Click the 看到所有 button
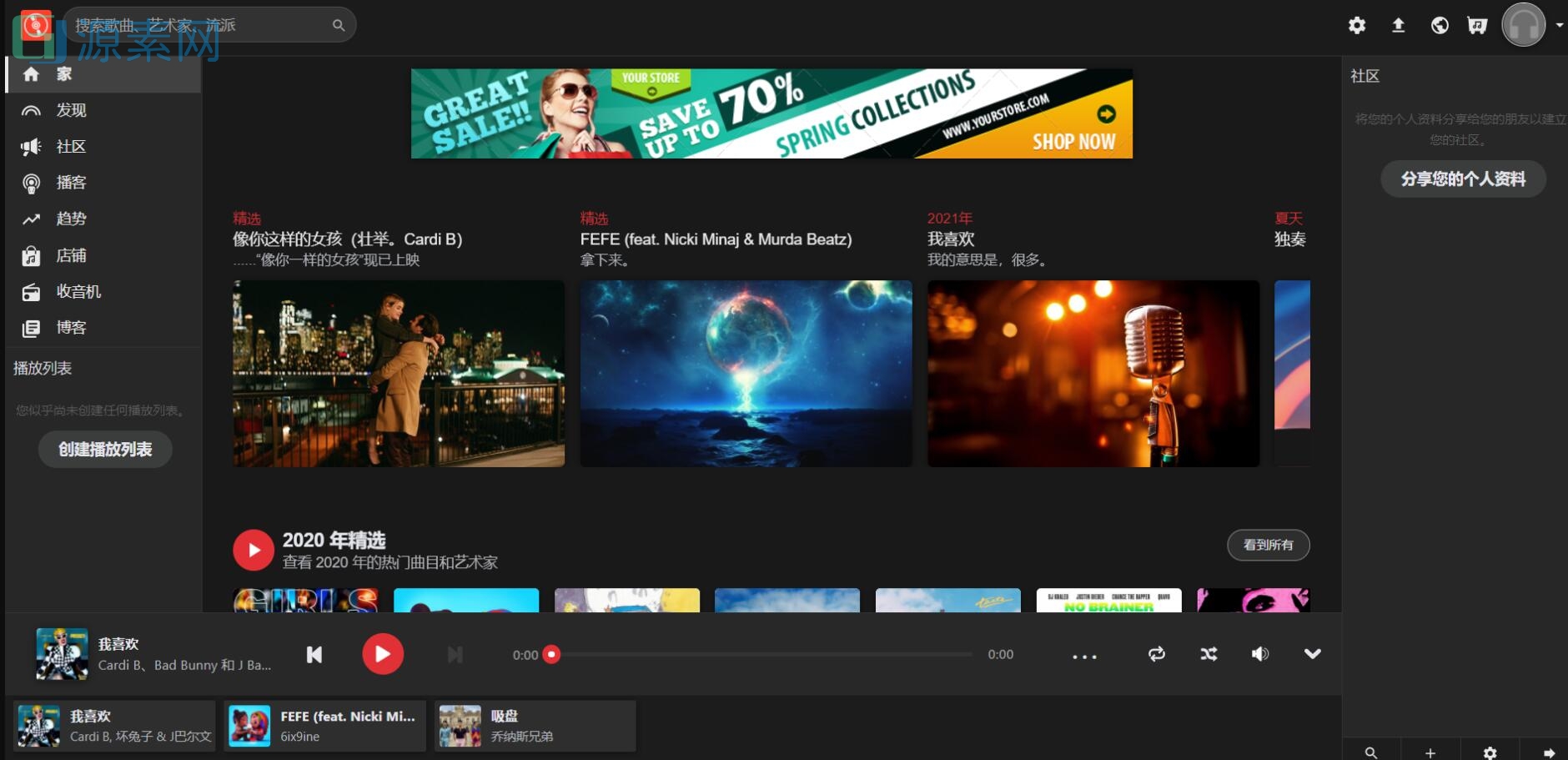This screenshot has height=760, width=1568. [x=1268, y=545]
